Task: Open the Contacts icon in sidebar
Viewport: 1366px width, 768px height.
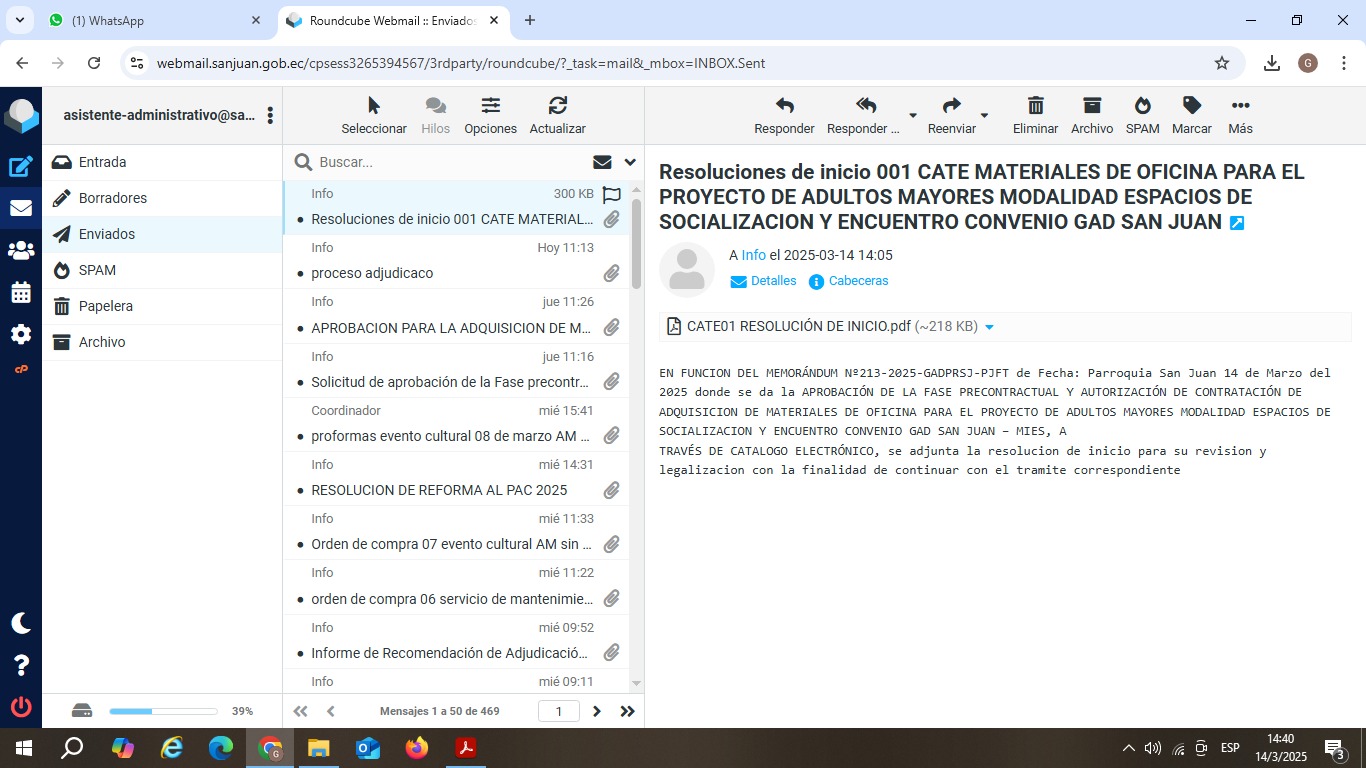Action: click(21, 251)
